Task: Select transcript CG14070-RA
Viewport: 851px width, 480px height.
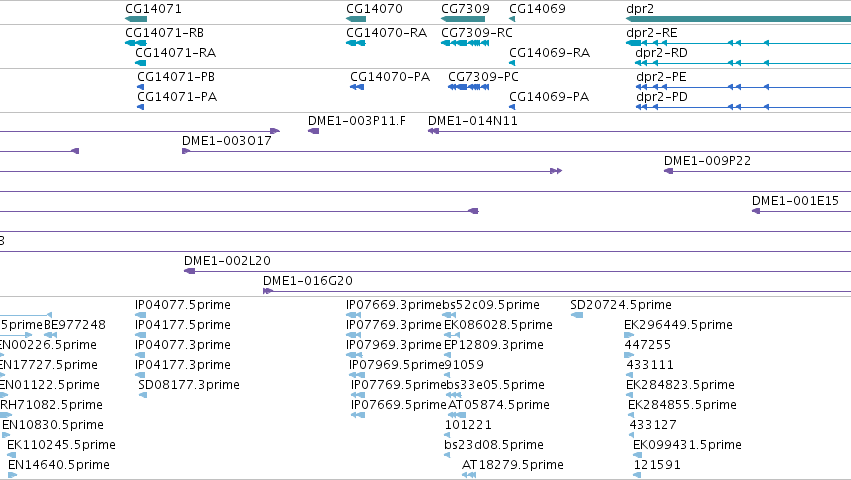Action: (x=386, y=33)
